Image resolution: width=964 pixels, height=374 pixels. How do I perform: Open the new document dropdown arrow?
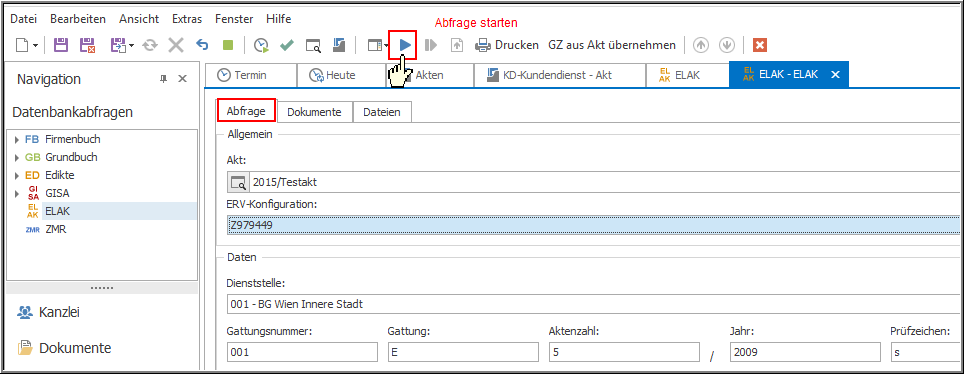(x=36, y=45)
